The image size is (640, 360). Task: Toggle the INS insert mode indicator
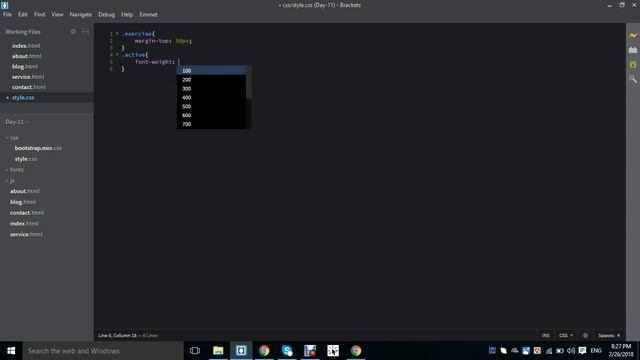pyautogui.click(x=545, y=336)
